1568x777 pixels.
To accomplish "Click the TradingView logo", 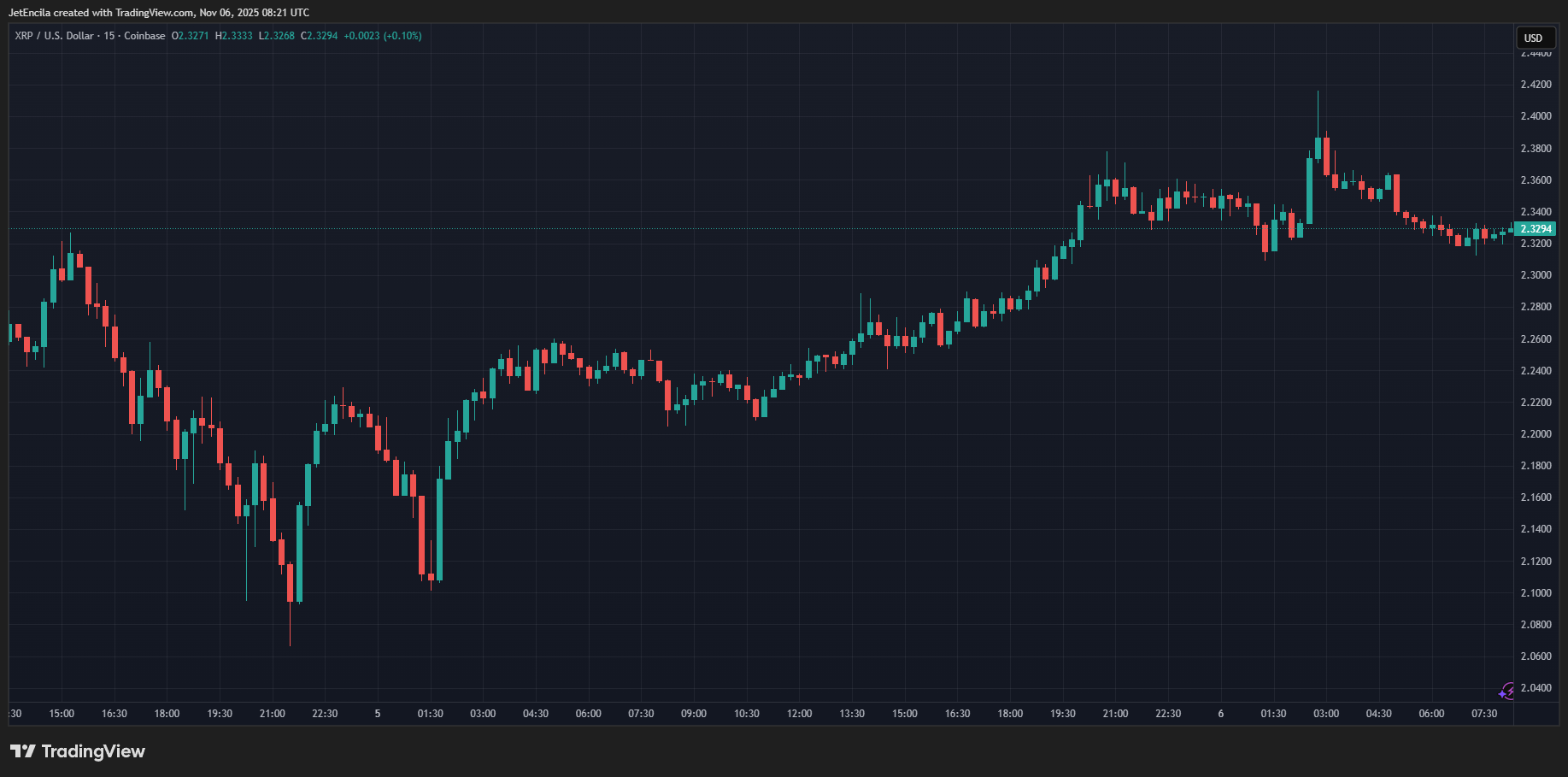I will 78,751.
